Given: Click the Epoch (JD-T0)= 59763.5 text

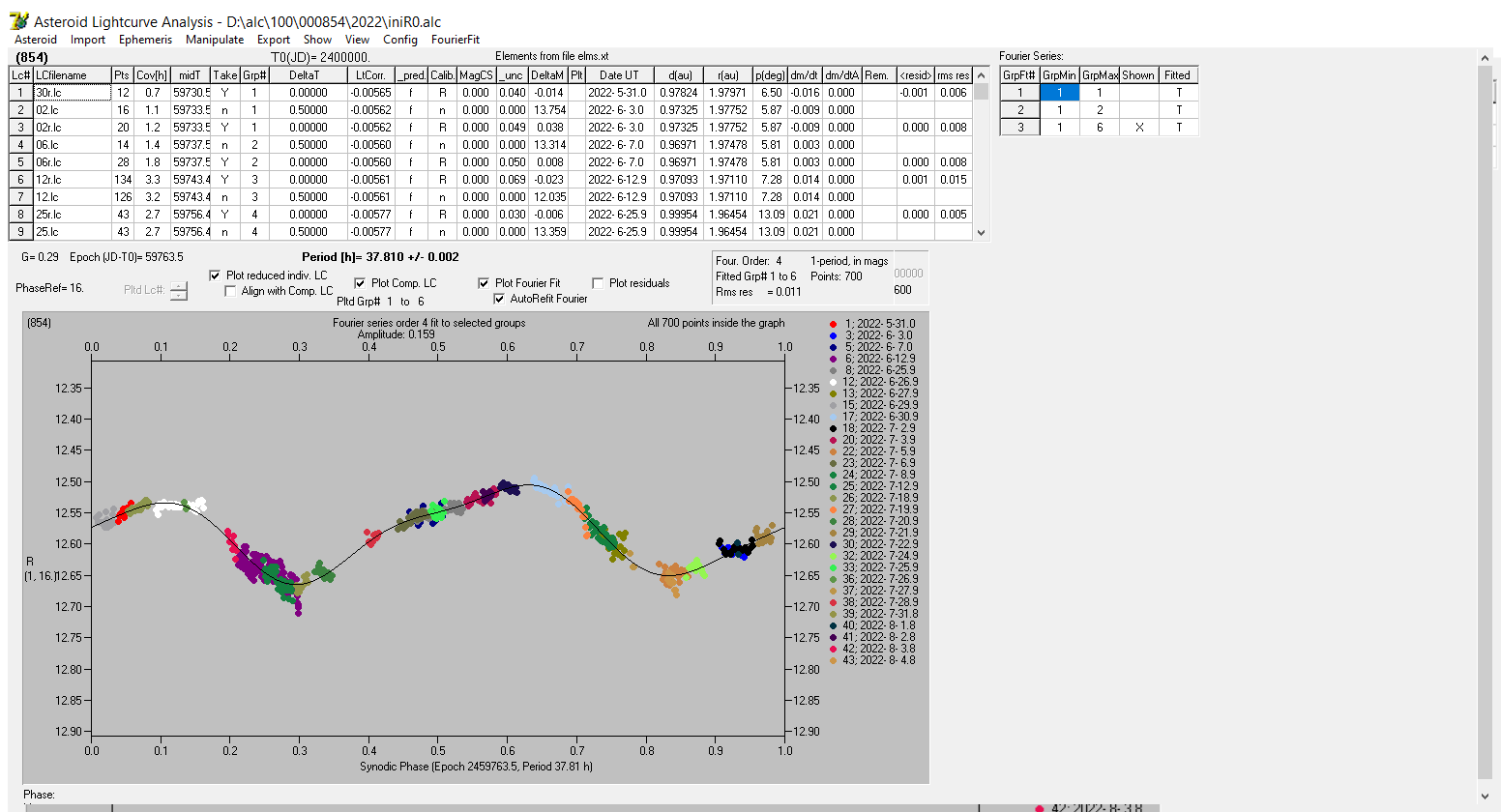Looking at the screenshot, I should 126,257.
